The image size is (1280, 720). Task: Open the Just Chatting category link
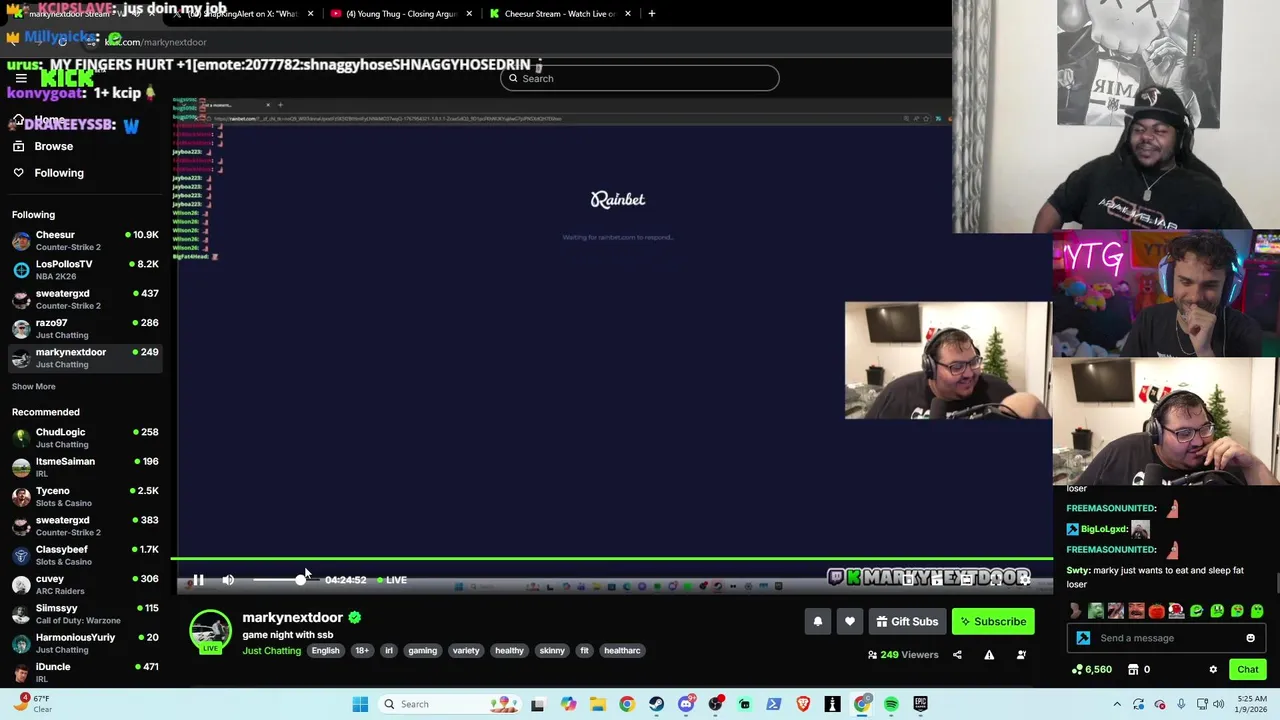[x=271, y=651]
